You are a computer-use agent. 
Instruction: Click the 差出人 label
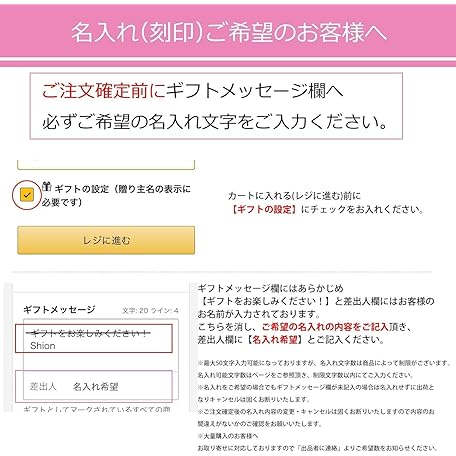point(43,386)
